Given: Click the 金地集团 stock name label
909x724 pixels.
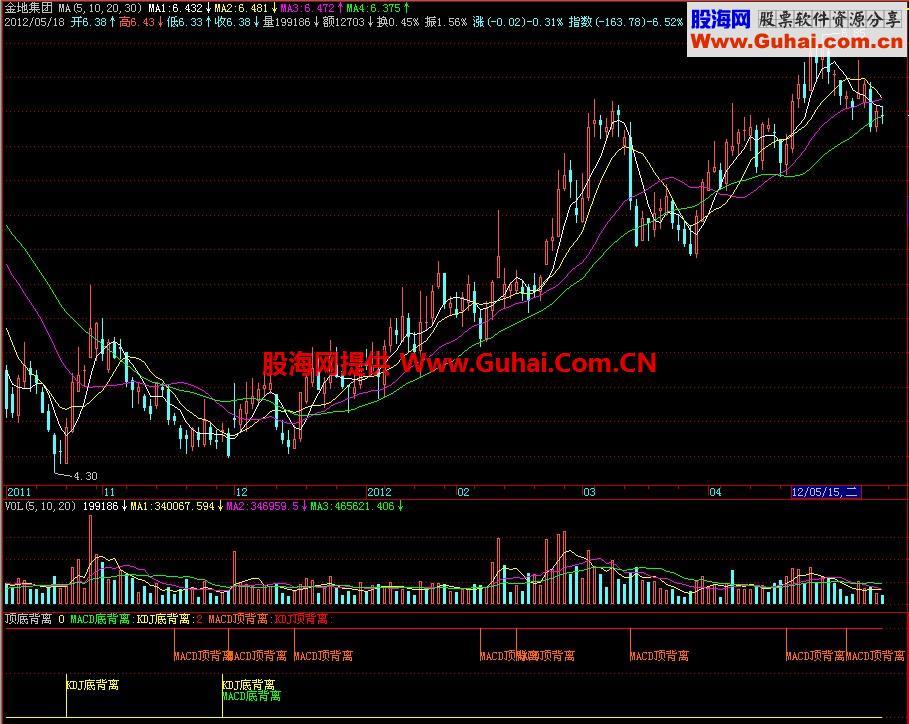Looking at the screenshot, I should coord(28,7).
